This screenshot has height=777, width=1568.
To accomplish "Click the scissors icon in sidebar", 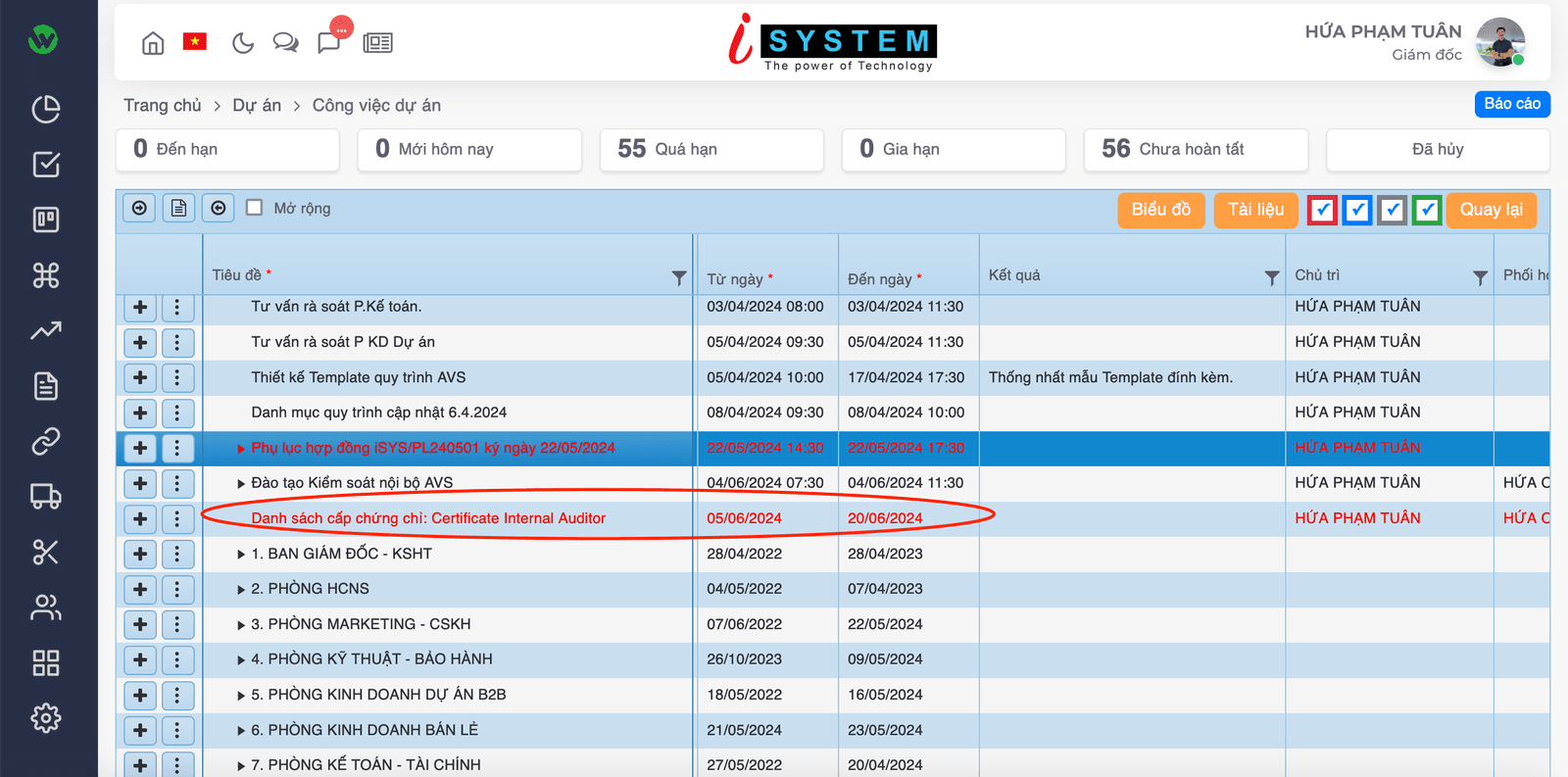I will tap(46, 552).
